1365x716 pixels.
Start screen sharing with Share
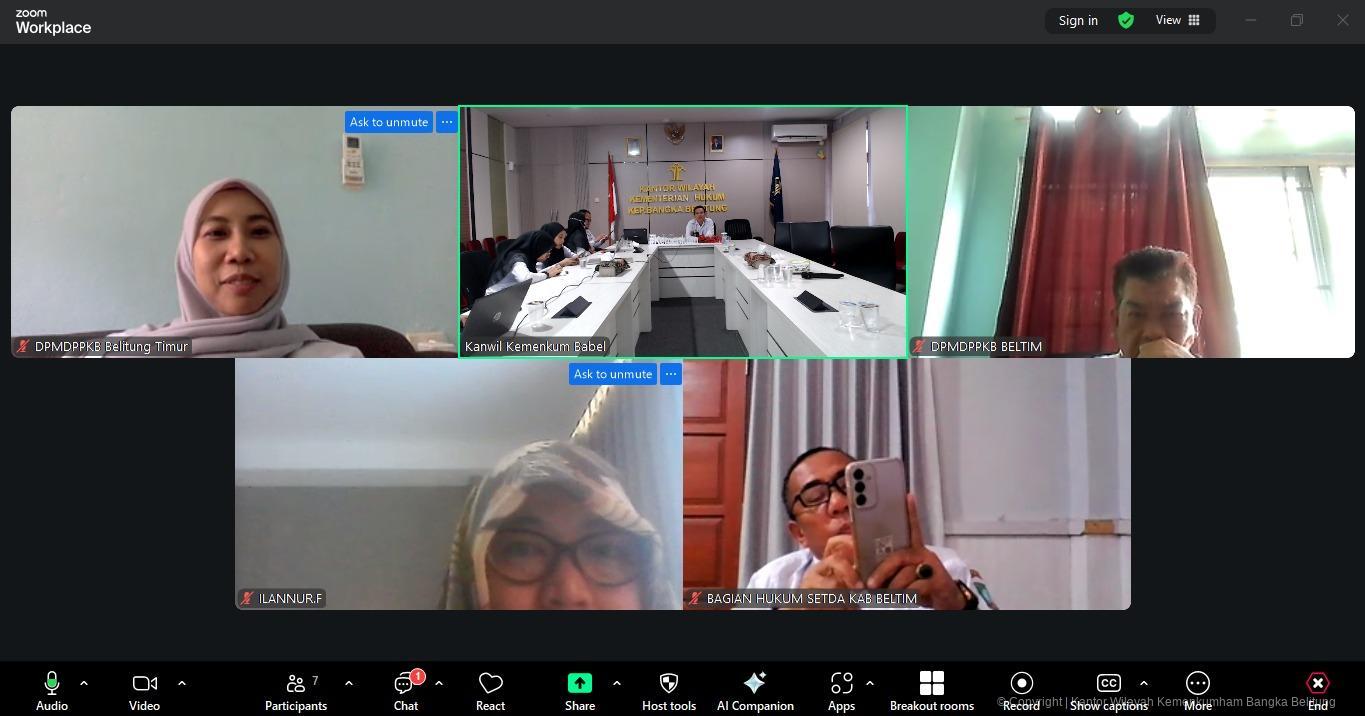[x=579, y=691]
